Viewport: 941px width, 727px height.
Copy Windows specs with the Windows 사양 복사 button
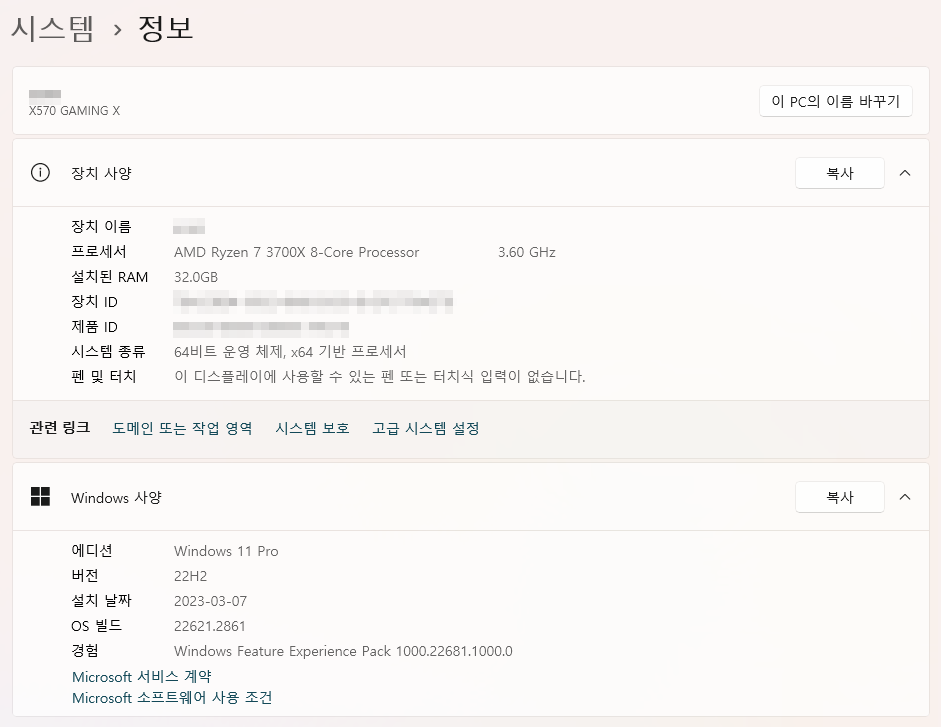(x=840, y=497)
